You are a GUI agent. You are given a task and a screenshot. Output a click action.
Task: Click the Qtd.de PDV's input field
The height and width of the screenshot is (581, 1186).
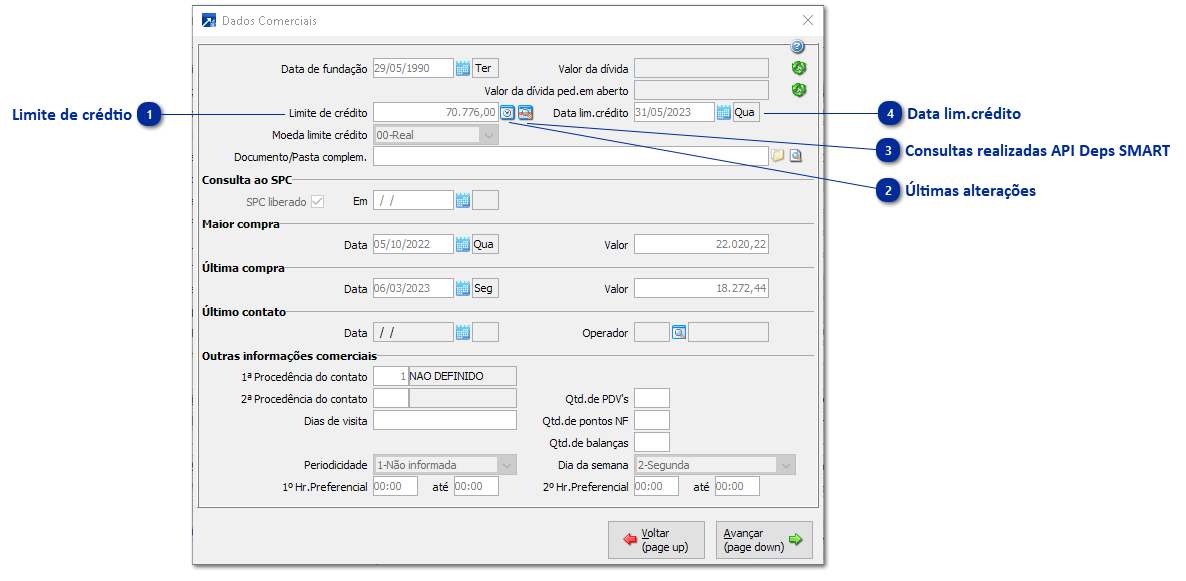coord(651,399)
